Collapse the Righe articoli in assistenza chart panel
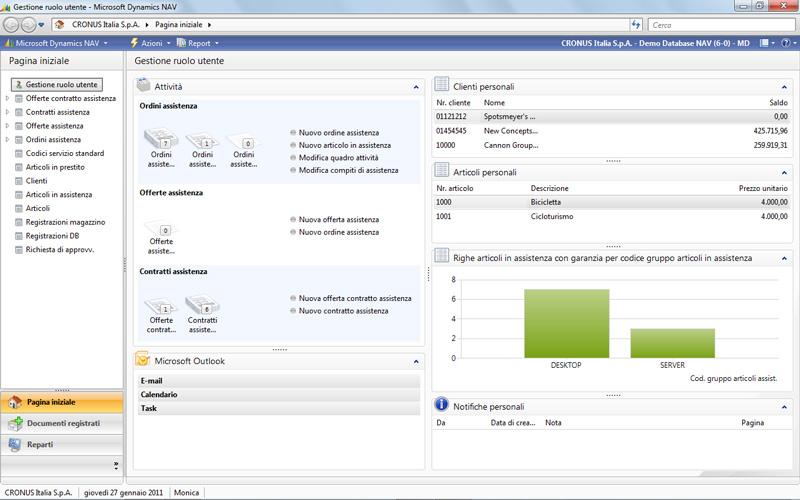Viewport: 800px width, 500px height. coord(784,259)
